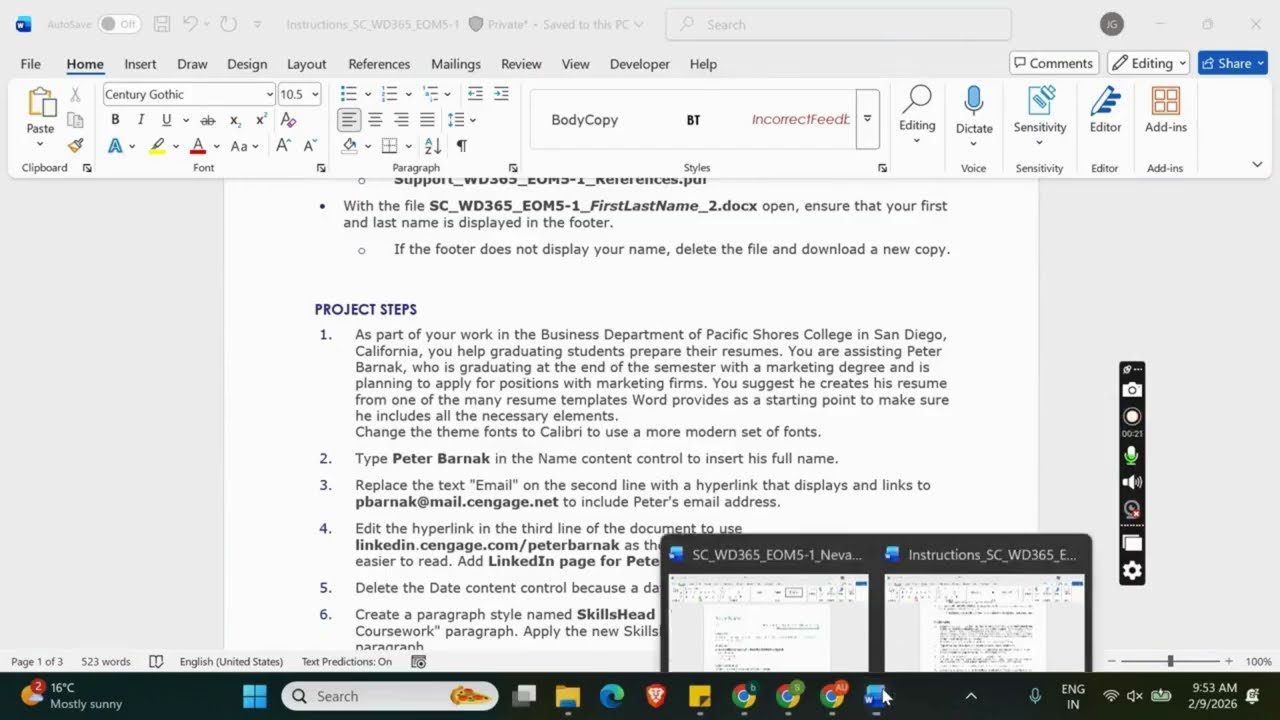This screenshot has width=1280, height=720.
Task: Open the Editing find tools dropdown
Action: click(917, 116)
